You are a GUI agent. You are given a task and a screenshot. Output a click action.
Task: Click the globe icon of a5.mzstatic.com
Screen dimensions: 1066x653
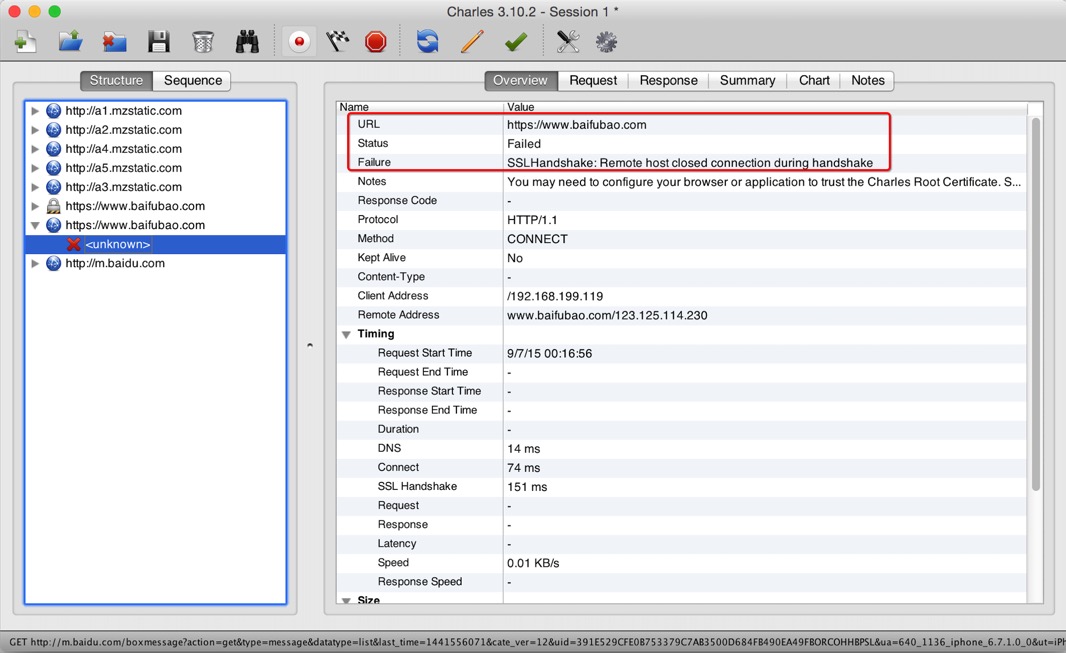pyautogui.click(x=53, y=168)
